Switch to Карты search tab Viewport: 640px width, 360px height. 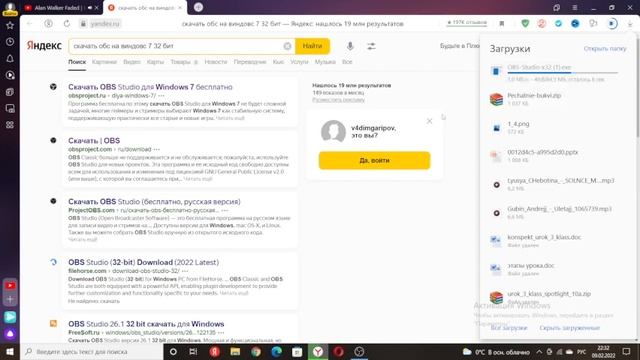coord(155,62)
